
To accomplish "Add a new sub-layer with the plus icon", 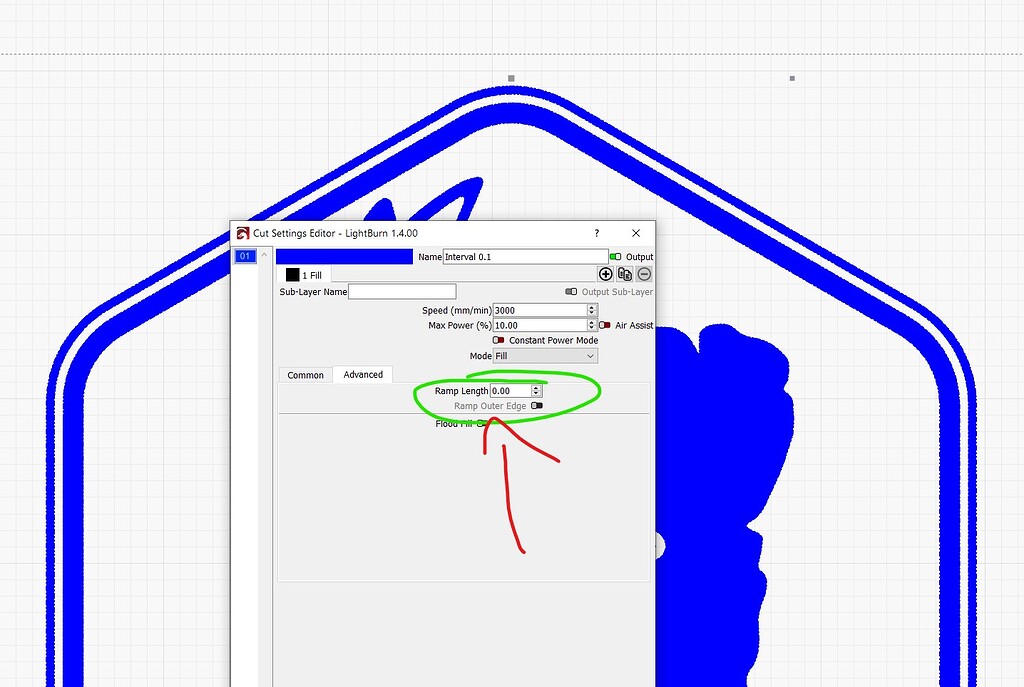I will click(605, 273).
